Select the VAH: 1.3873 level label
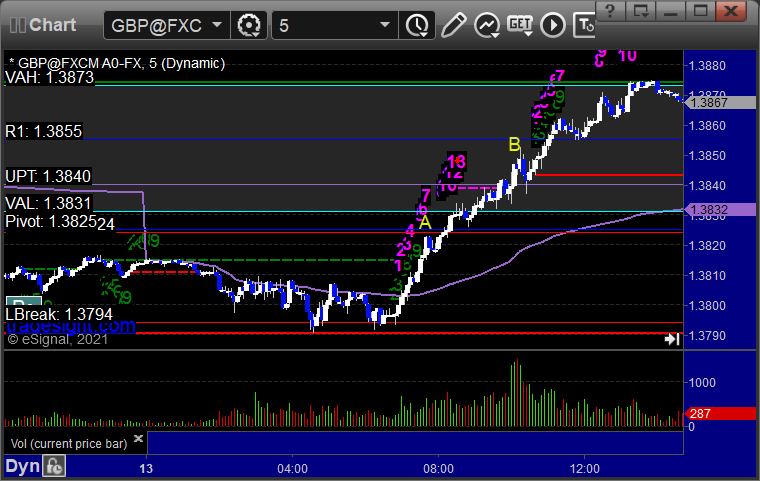Viewport: 760px width, 481px height. pyautogui.click(x=49, y=78)
